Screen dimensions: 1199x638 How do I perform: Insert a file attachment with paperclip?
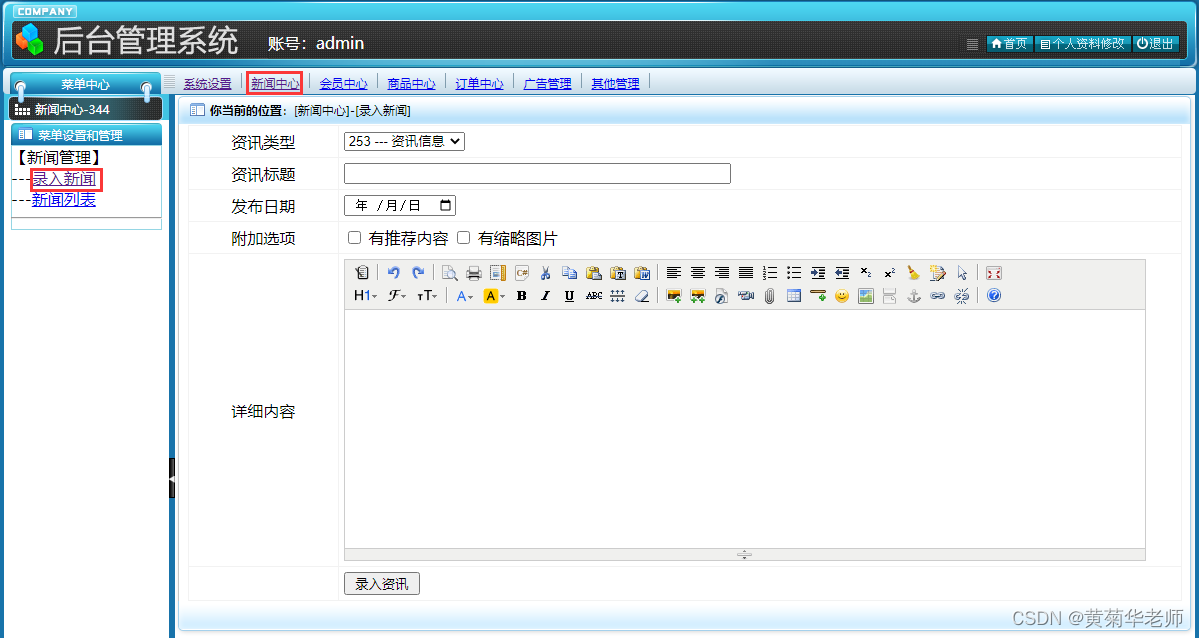769,296
